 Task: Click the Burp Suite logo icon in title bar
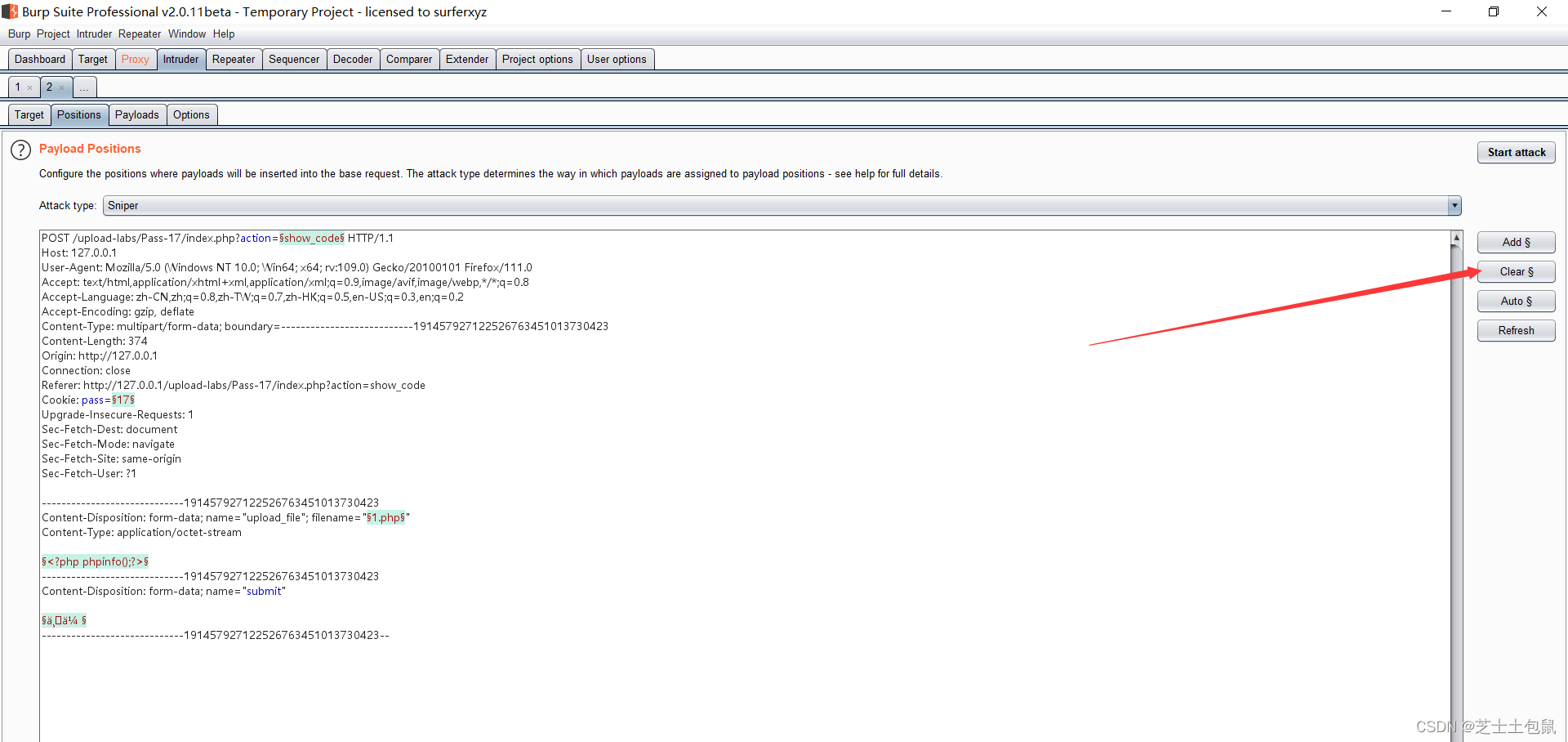[x=10, y=11]
